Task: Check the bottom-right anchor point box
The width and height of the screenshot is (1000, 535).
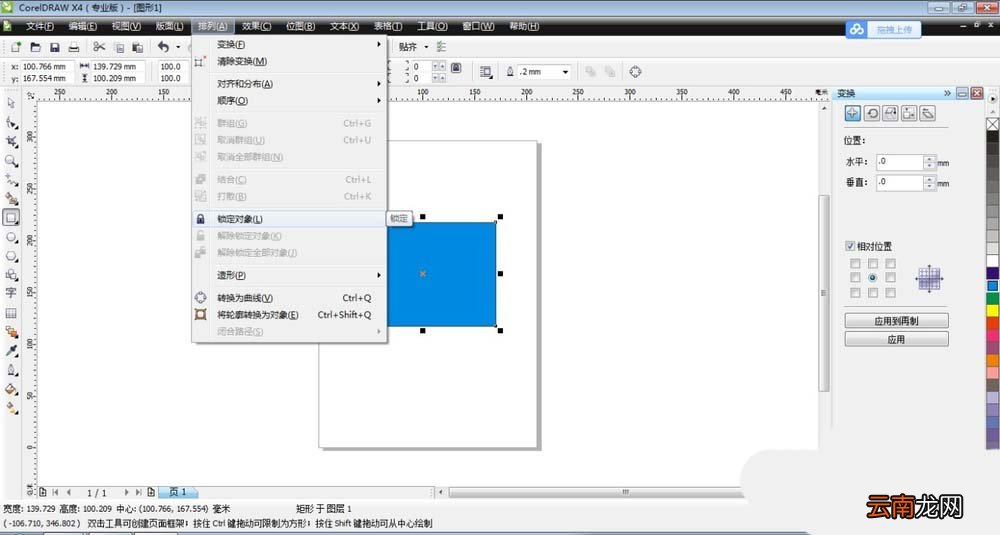Action: [x=890, y=293]
